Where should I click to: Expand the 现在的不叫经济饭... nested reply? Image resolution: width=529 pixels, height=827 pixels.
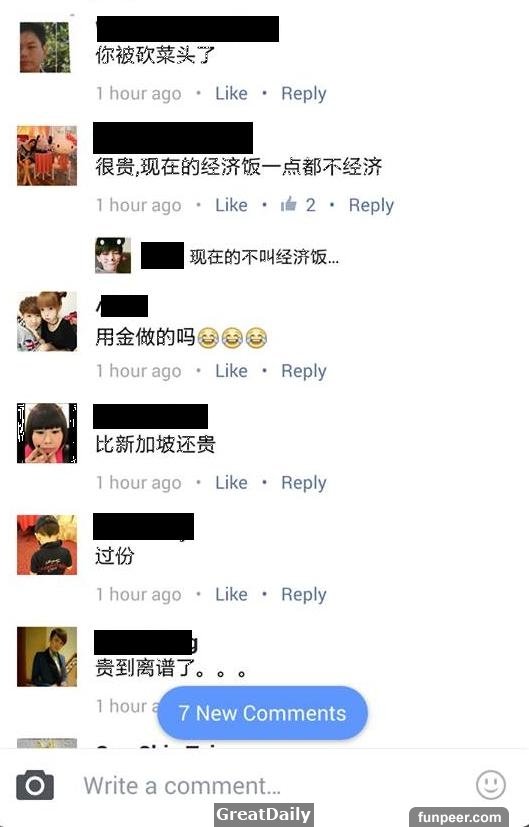264,257
